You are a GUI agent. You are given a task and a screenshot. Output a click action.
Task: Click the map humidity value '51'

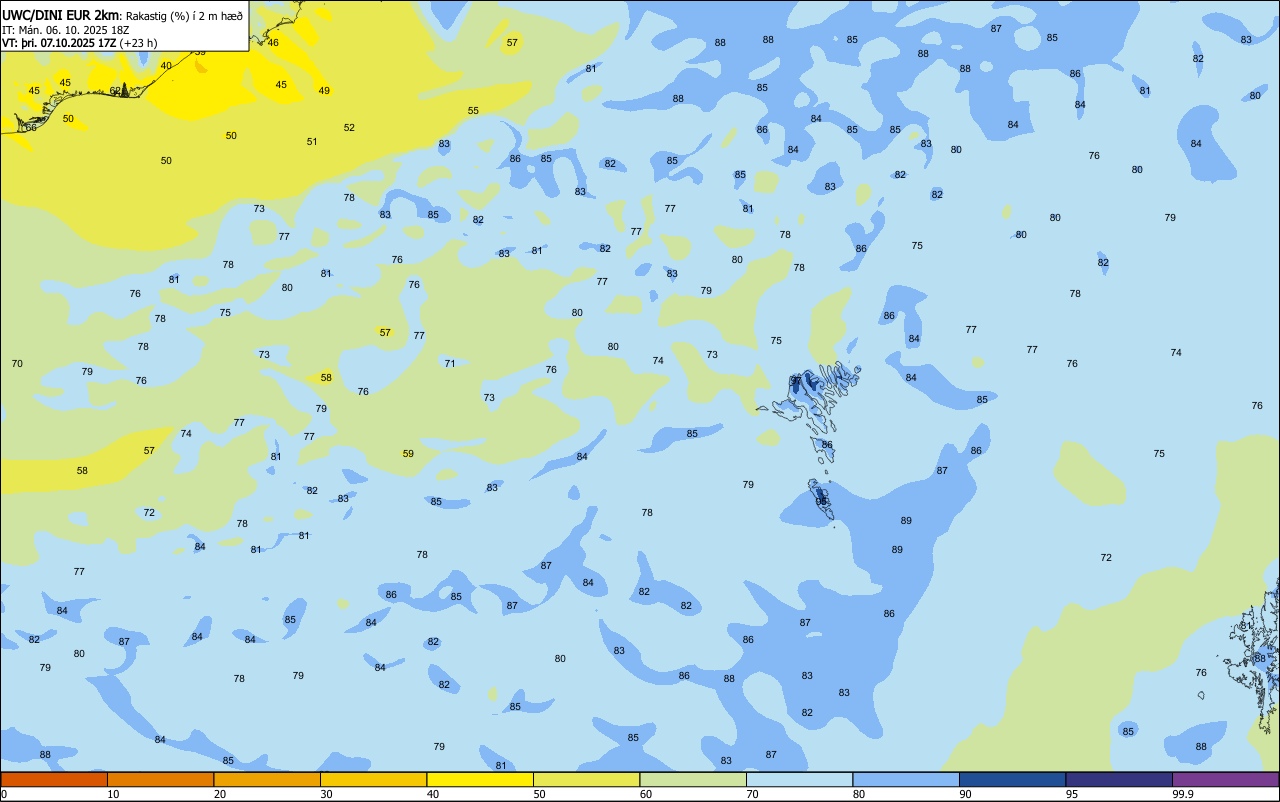point(312,141)
